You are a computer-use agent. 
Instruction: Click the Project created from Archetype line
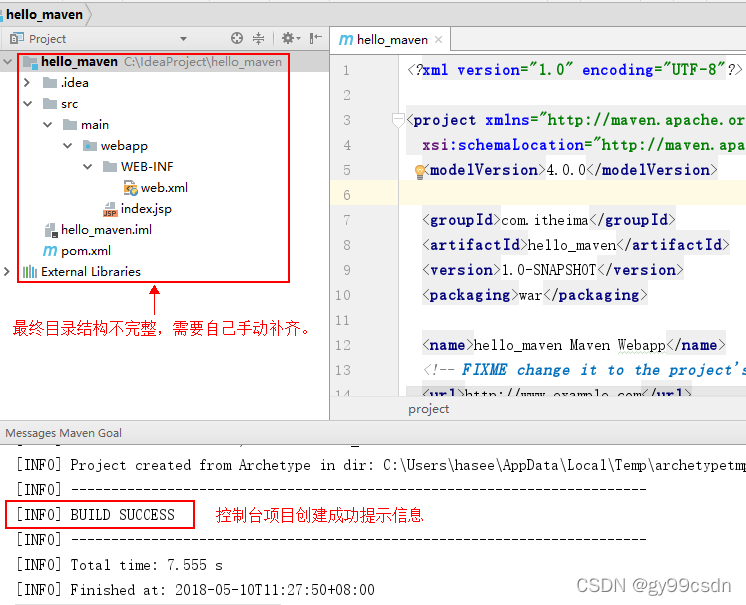pyautogui.click(x=381, y=465)
